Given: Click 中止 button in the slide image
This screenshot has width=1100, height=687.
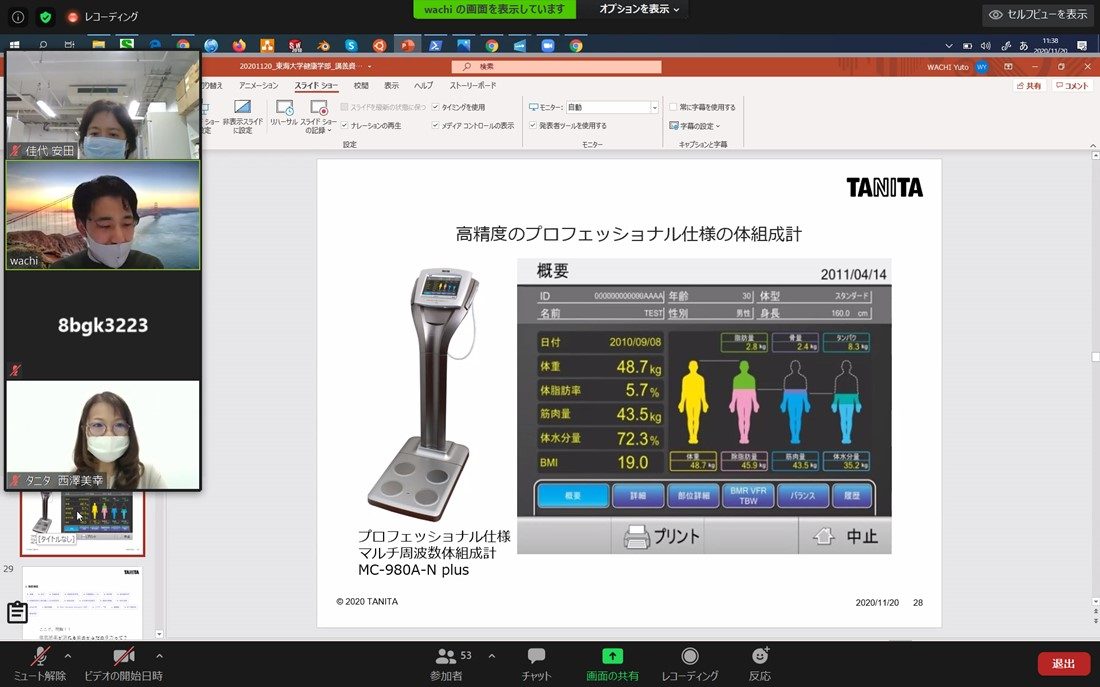Looking at the screenshot, I should 845,537.
